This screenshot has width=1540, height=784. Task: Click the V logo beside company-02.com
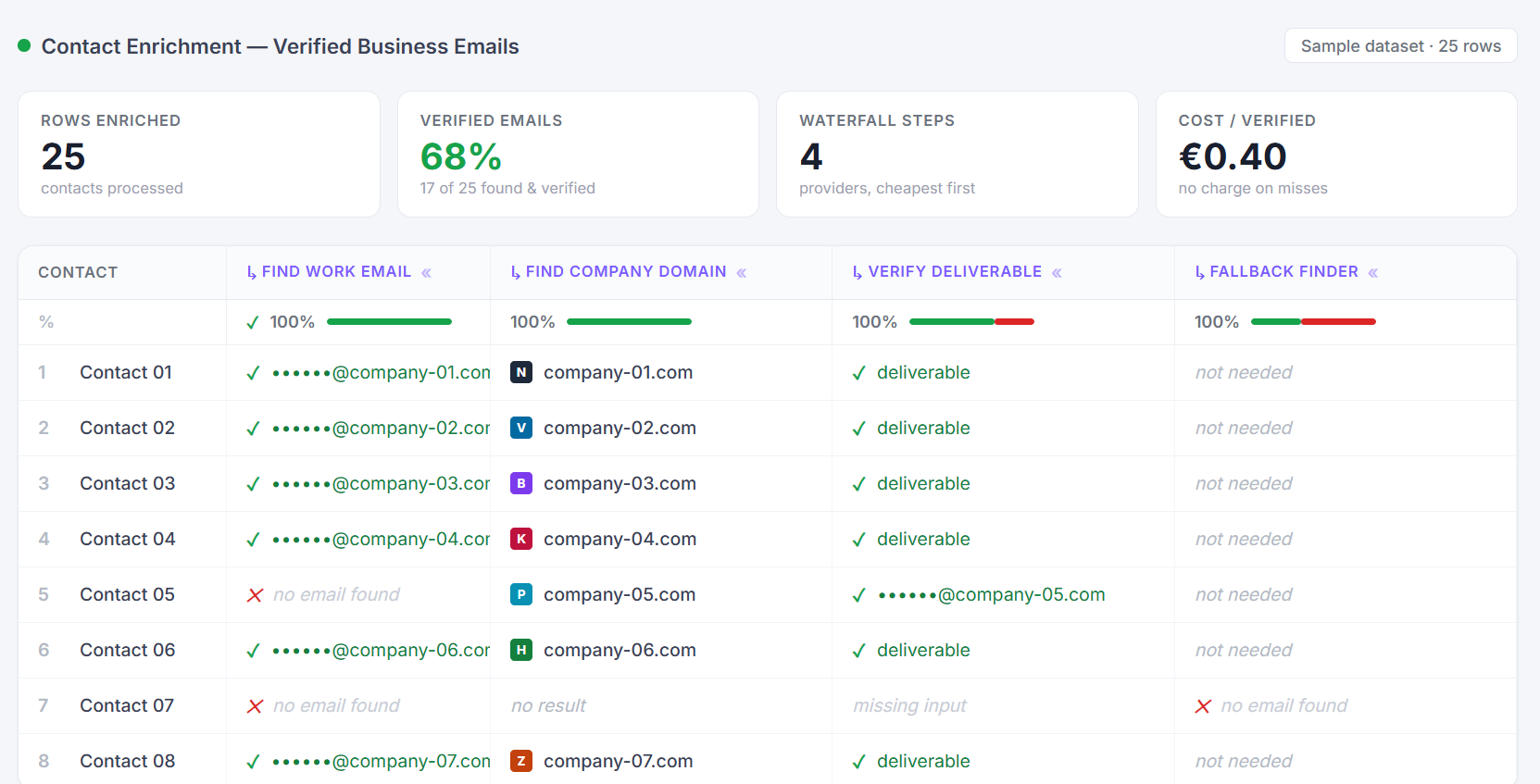[521, 428]
